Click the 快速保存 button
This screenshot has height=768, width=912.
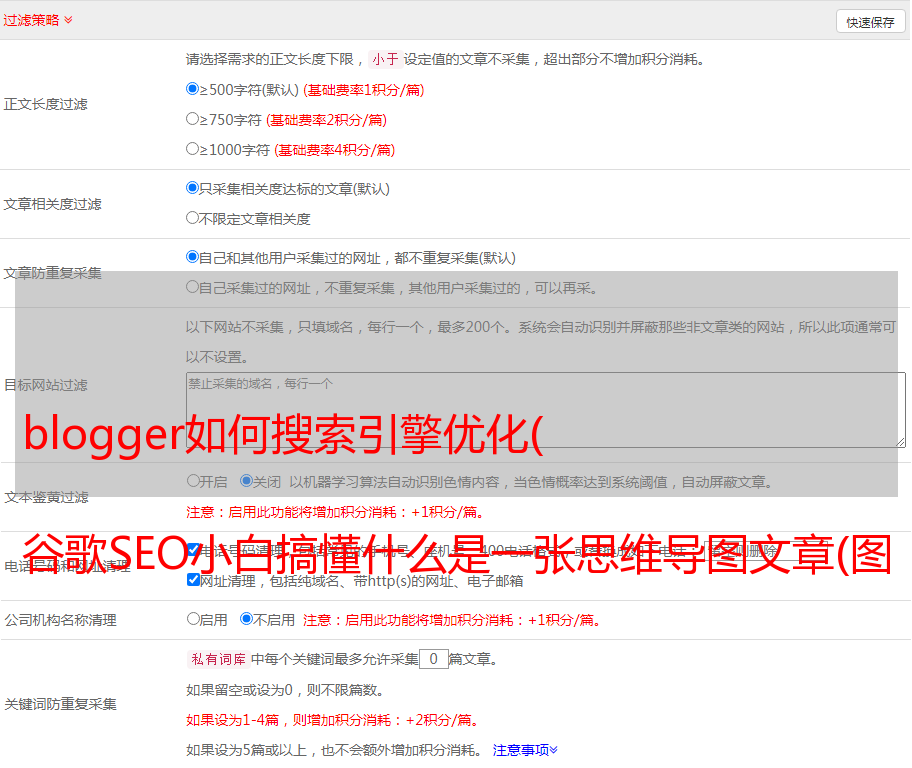click(x=870, y=22)
